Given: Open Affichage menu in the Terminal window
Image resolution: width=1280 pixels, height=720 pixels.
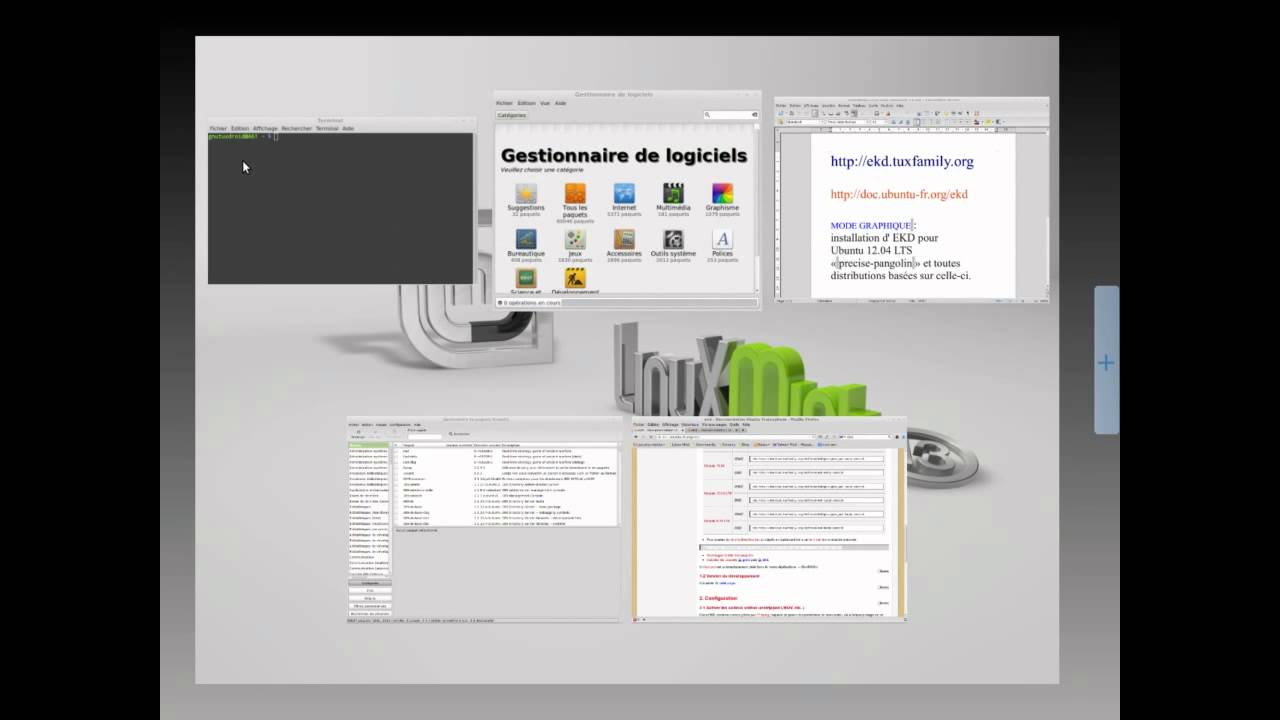Looking at the screenshot, I should tap(265, 128).
